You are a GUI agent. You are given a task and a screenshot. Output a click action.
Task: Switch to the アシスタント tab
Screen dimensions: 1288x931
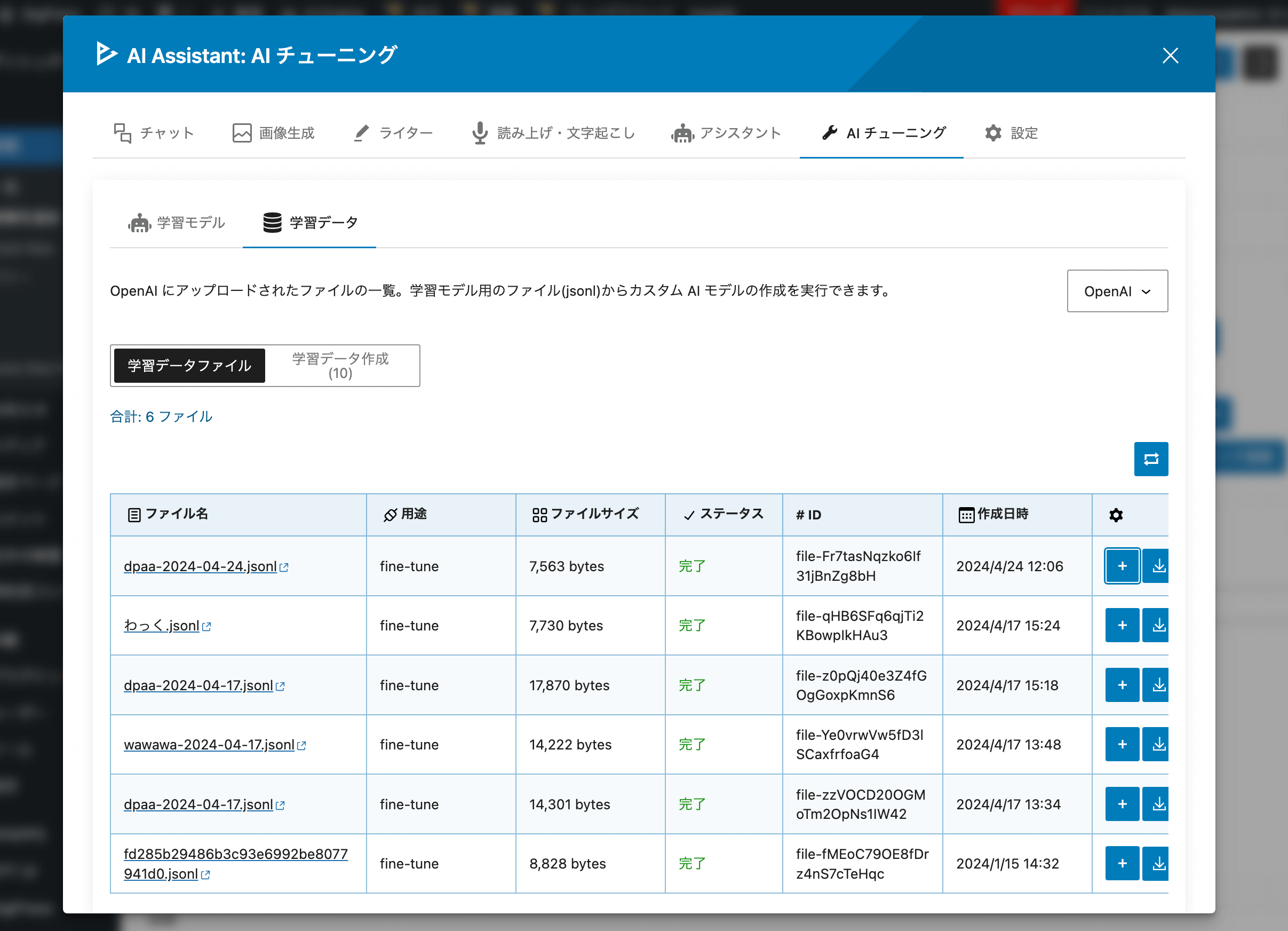[x=726, y=133]
